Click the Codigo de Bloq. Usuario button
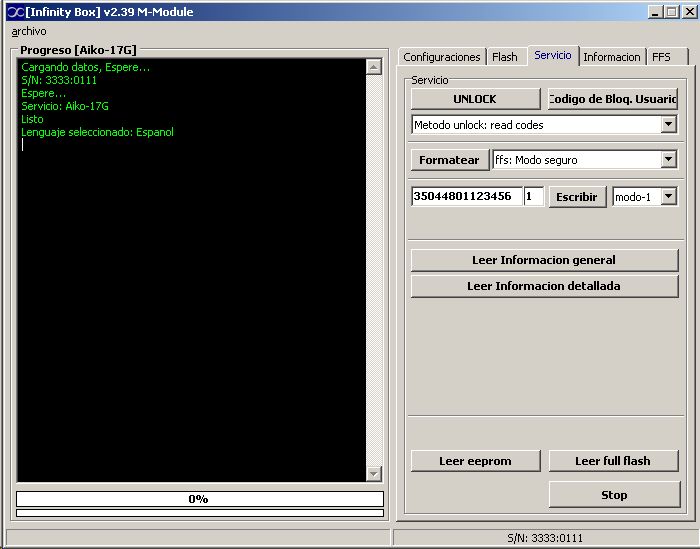This screenshot has width=700, height=549. coord(613,99)
